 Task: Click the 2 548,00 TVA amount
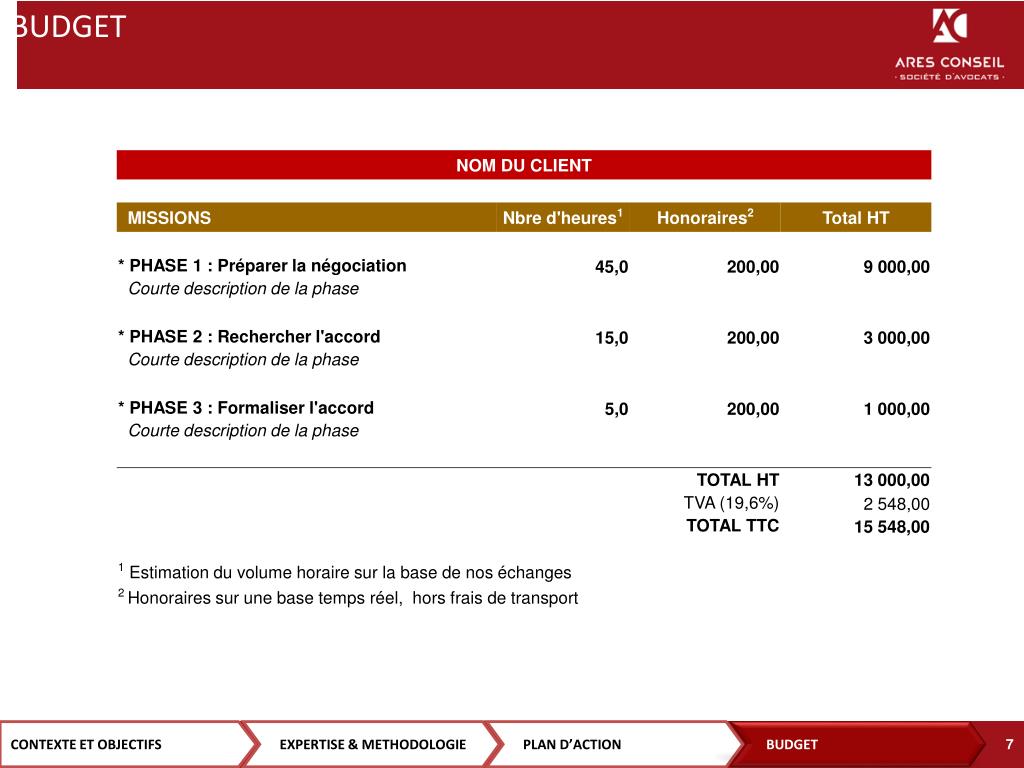pyautogui.click(x=896, y=504)
